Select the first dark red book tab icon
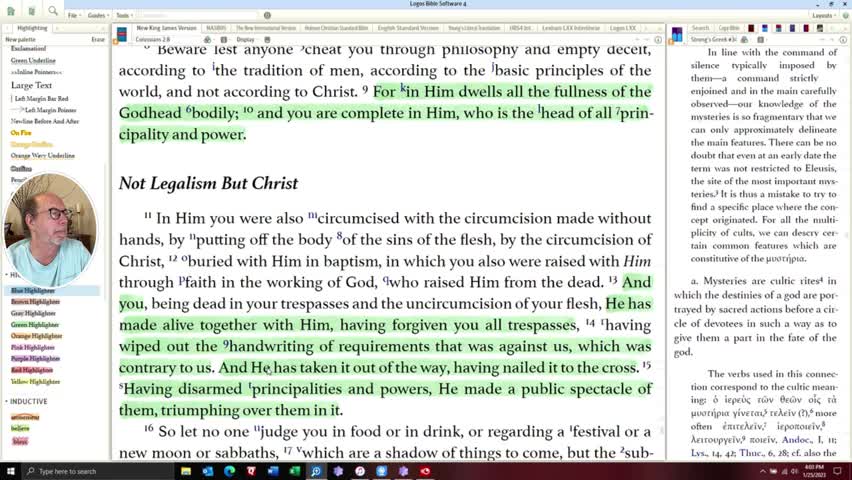The width and height of the screenshot is (852, 480). (751, 28)
